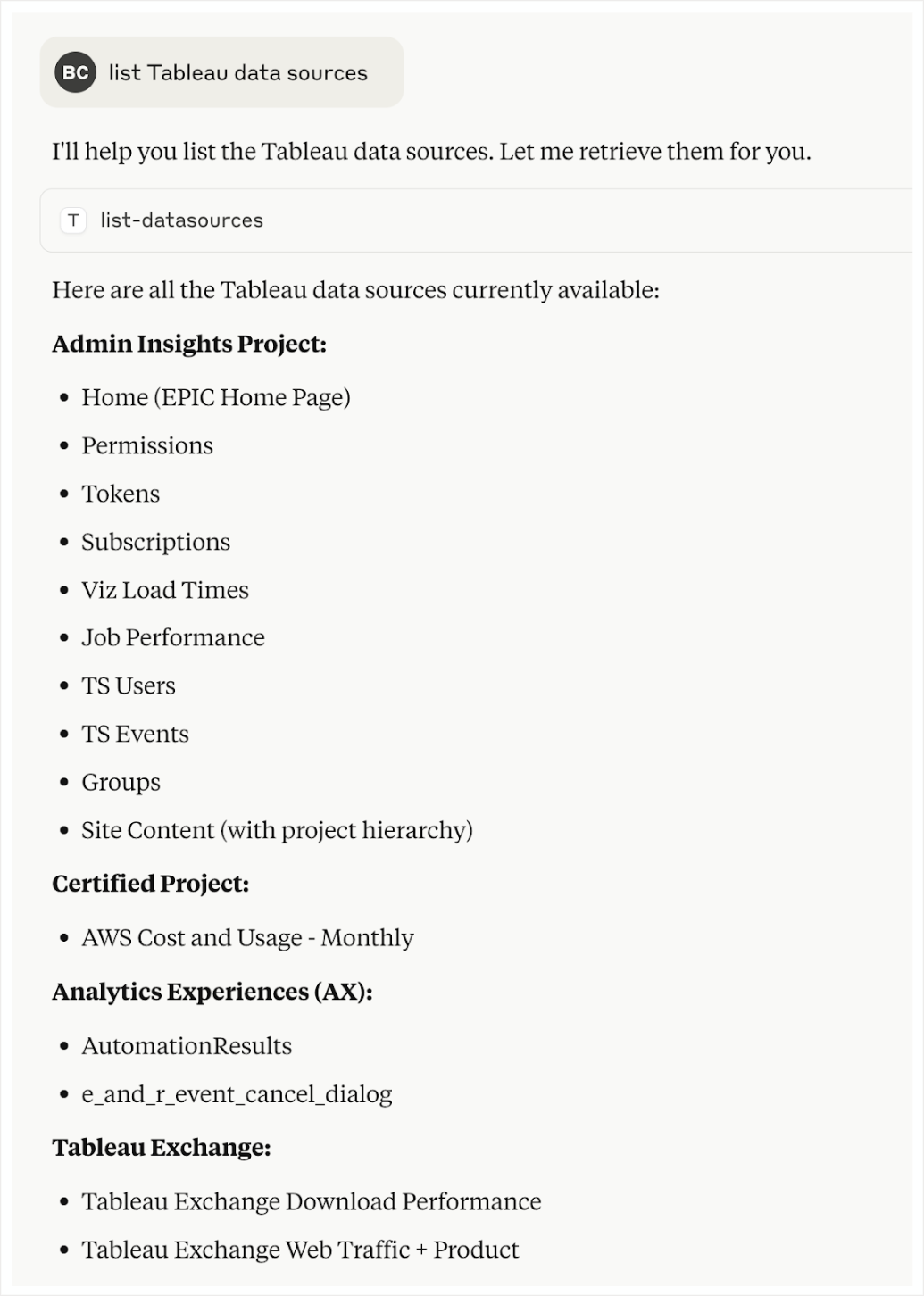Click the 'Subscriptions' list item
Viewport: 924px width, 1296px height.
tap(155, 542)
